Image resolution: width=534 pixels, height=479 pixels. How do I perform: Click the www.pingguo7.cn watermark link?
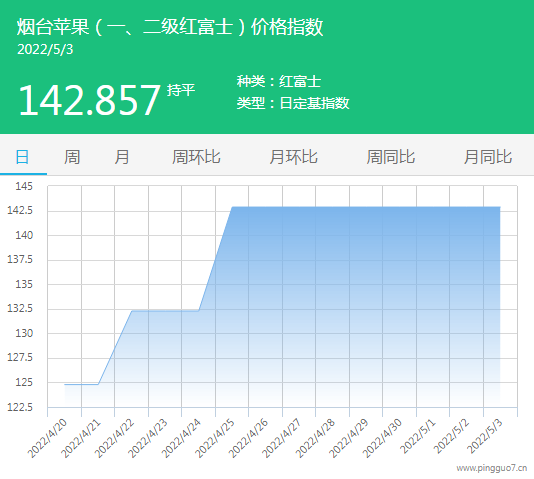point(492,468)
